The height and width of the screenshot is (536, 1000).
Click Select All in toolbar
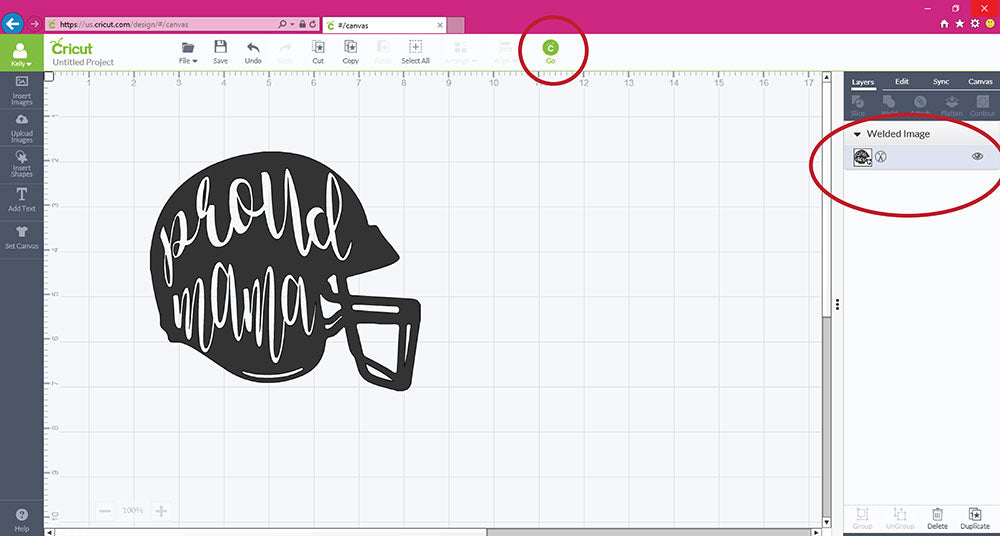pos(415,50)
